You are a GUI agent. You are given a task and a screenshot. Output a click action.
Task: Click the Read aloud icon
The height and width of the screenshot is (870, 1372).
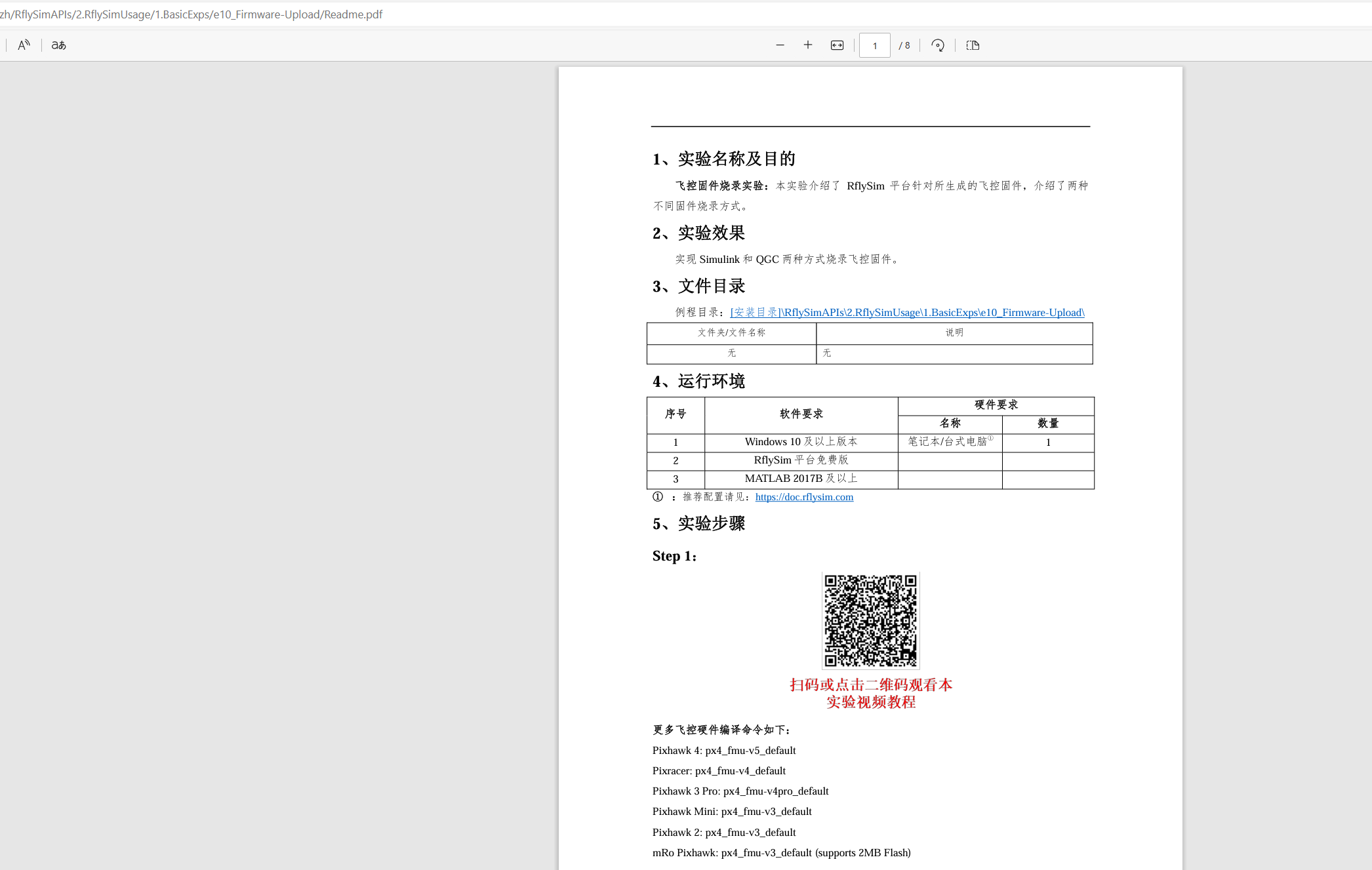pos(24,45)
